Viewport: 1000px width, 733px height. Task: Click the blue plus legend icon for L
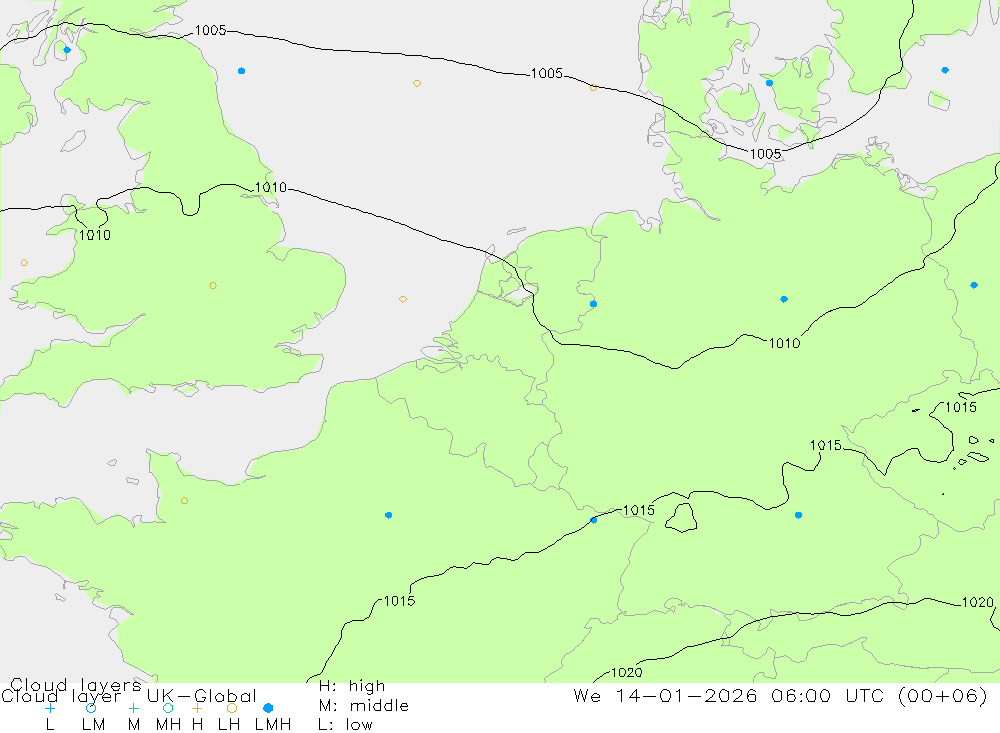[x=50, y=708]
